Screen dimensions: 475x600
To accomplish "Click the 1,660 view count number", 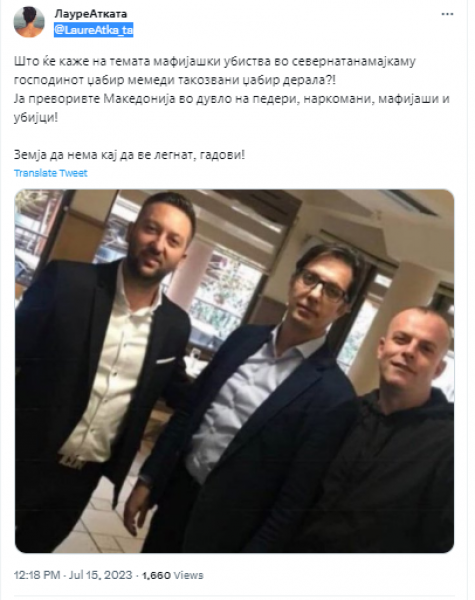I will (156, 575).
